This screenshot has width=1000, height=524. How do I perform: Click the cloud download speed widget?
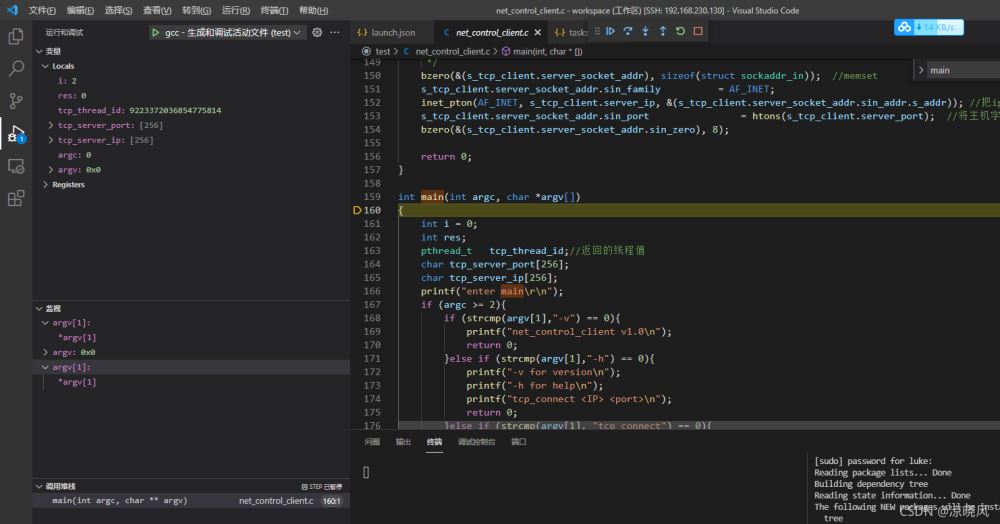[929, 27]
